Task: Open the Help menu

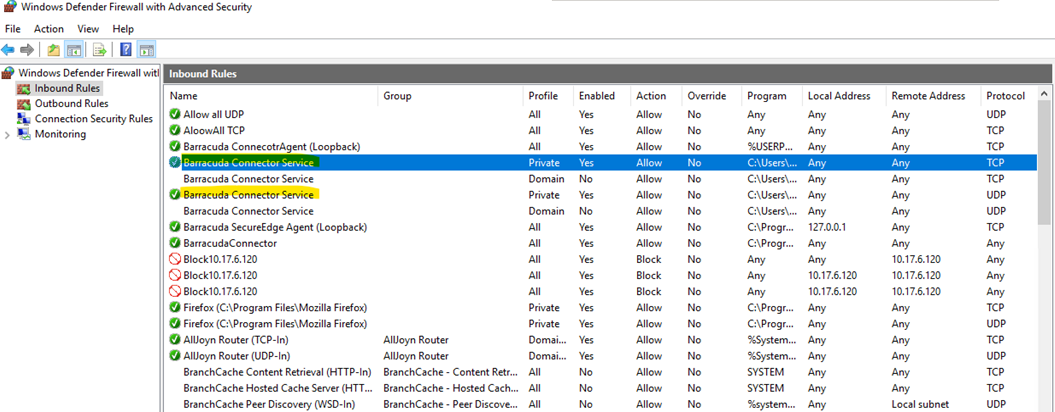Action: 123,29
